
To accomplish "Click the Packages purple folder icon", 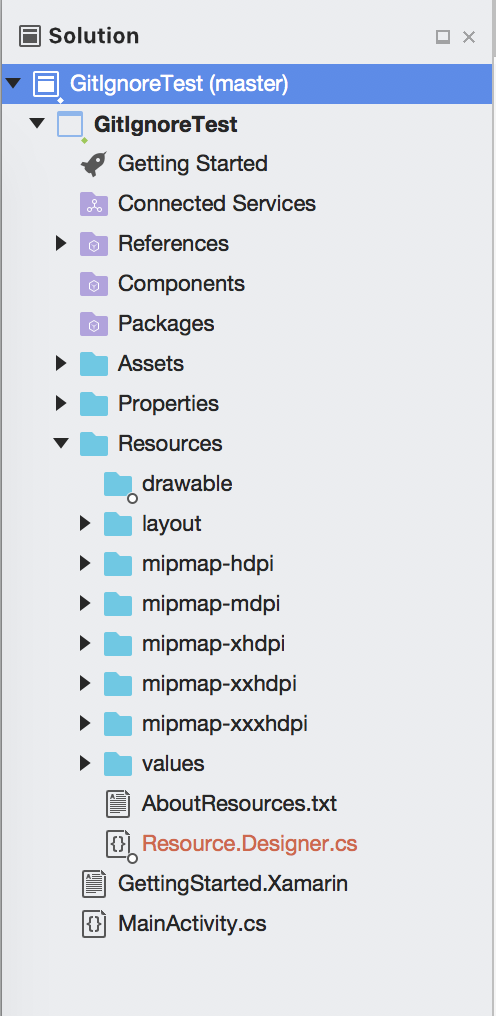I will pyautogui.click(x=94, y=324).
